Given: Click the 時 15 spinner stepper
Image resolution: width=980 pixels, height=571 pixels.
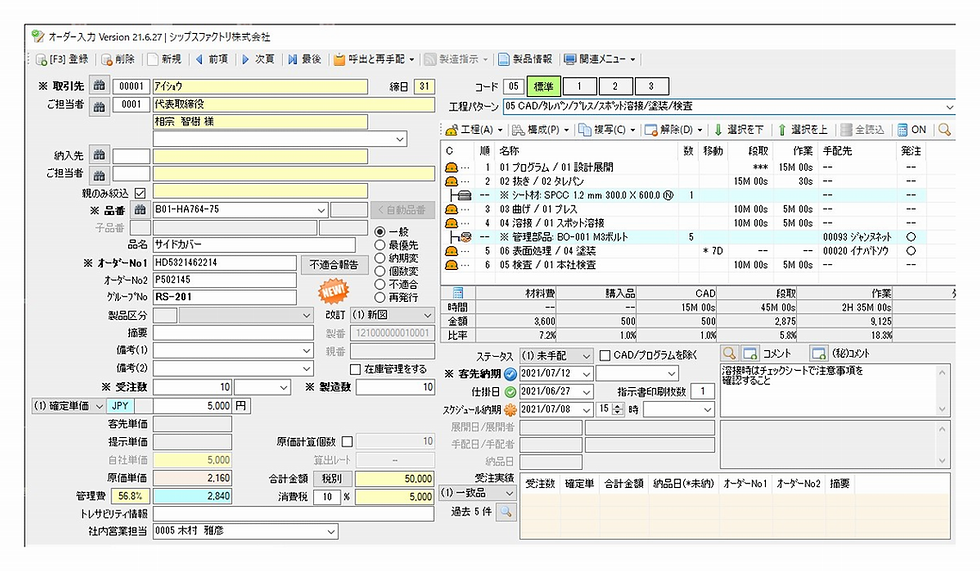Looking at the screenshot, I should [618, 409].
